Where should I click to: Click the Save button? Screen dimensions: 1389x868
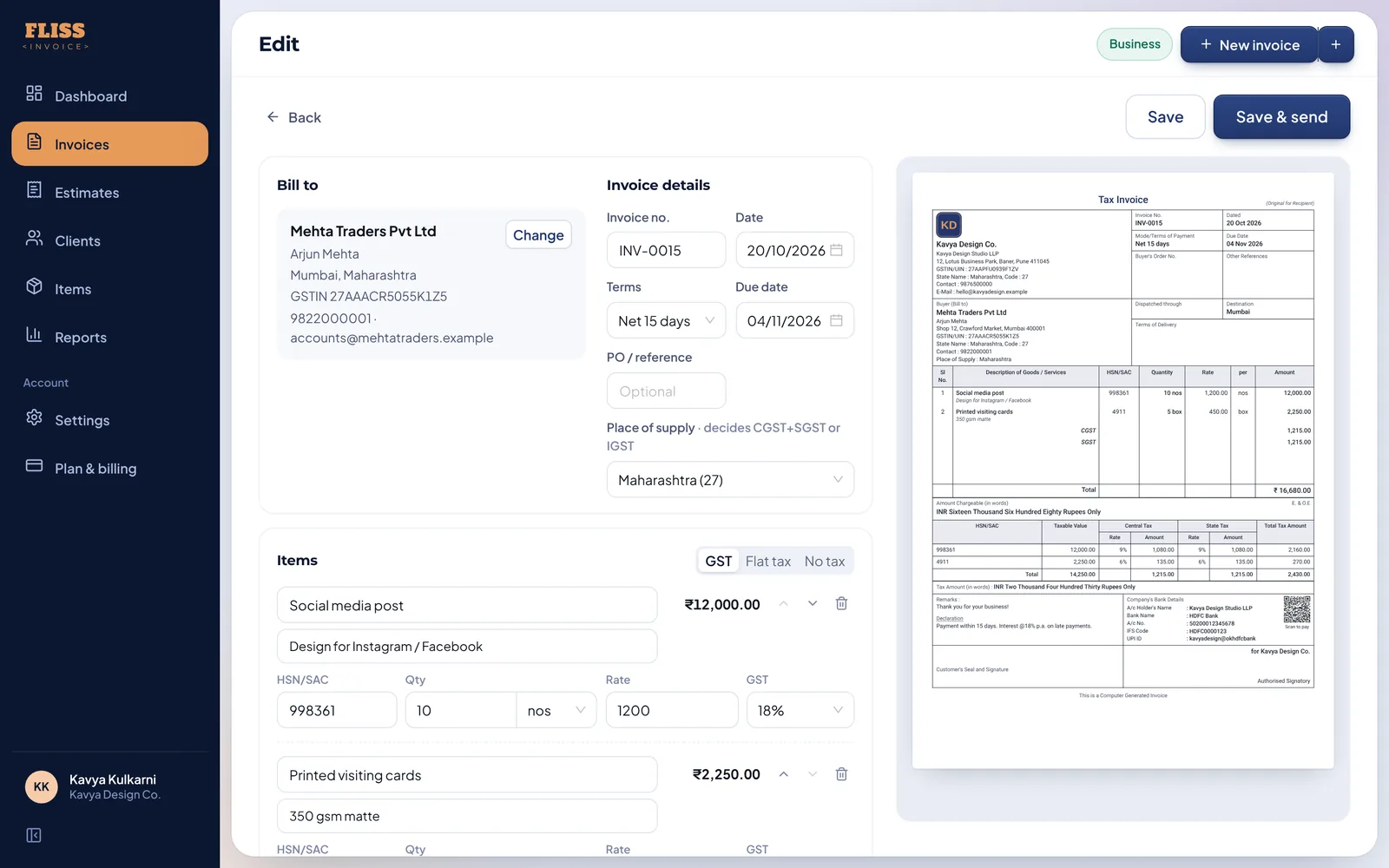point(1165,117)
